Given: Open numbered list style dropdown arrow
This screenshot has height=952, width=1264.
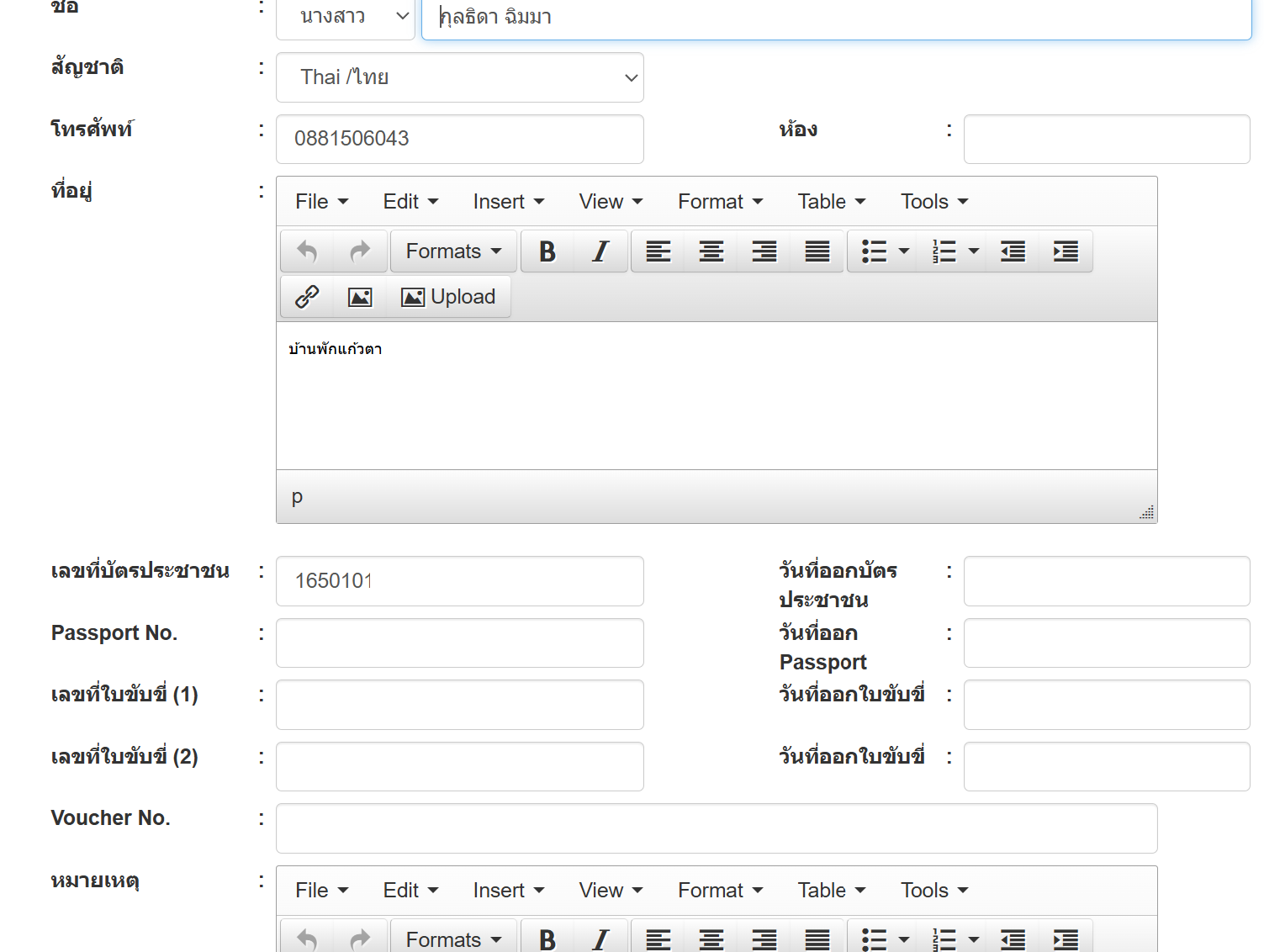Looking at the screenshot, I should tap(975, 251).
